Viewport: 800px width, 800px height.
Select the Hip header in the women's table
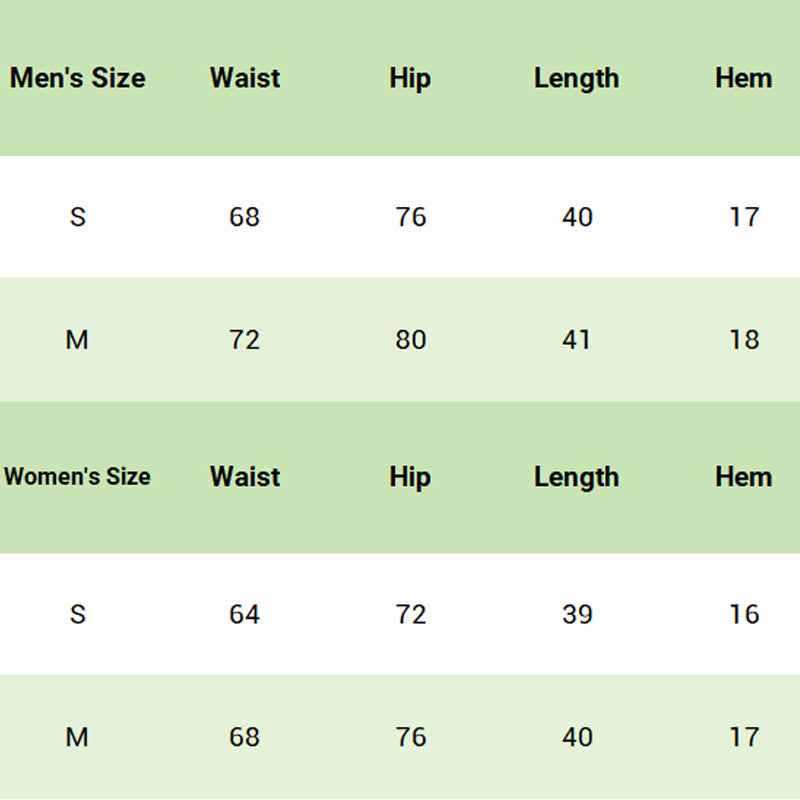pos(410,477)
